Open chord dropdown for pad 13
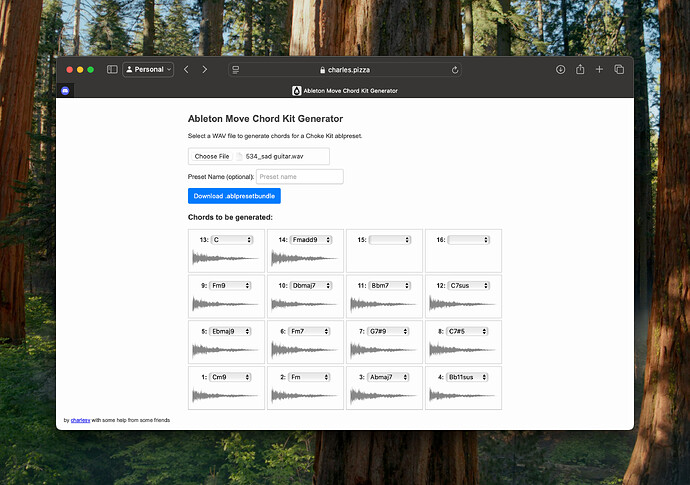This screenshot has width=690, height=485. [x=232, y=240]
